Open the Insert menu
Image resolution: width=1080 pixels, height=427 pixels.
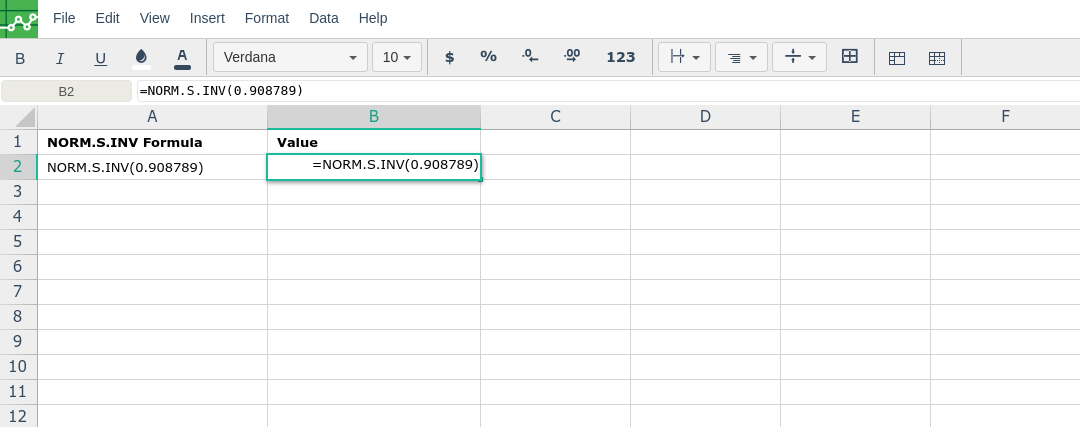pos(207,18)
